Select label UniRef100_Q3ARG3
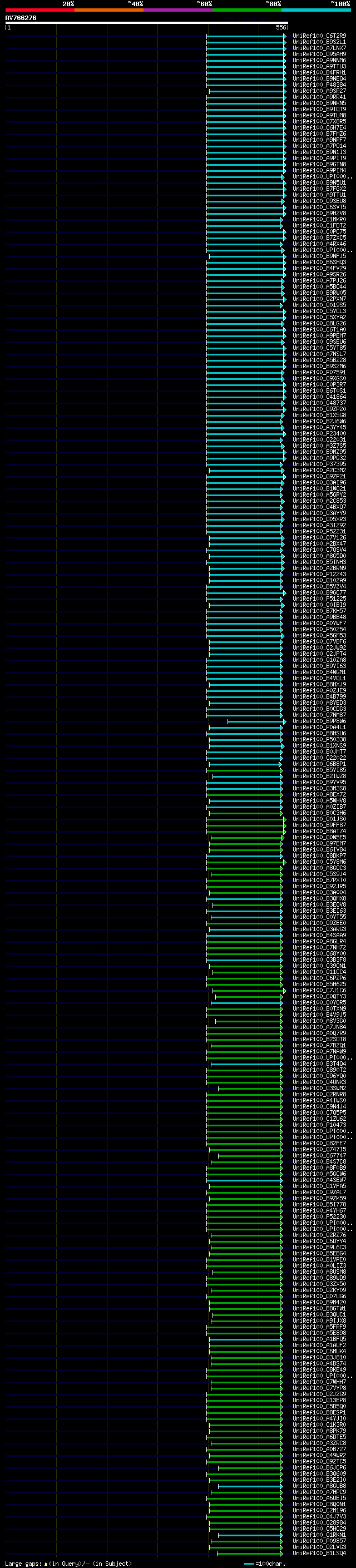This screenshot has height=1568, width=356. tap(319, 929)
